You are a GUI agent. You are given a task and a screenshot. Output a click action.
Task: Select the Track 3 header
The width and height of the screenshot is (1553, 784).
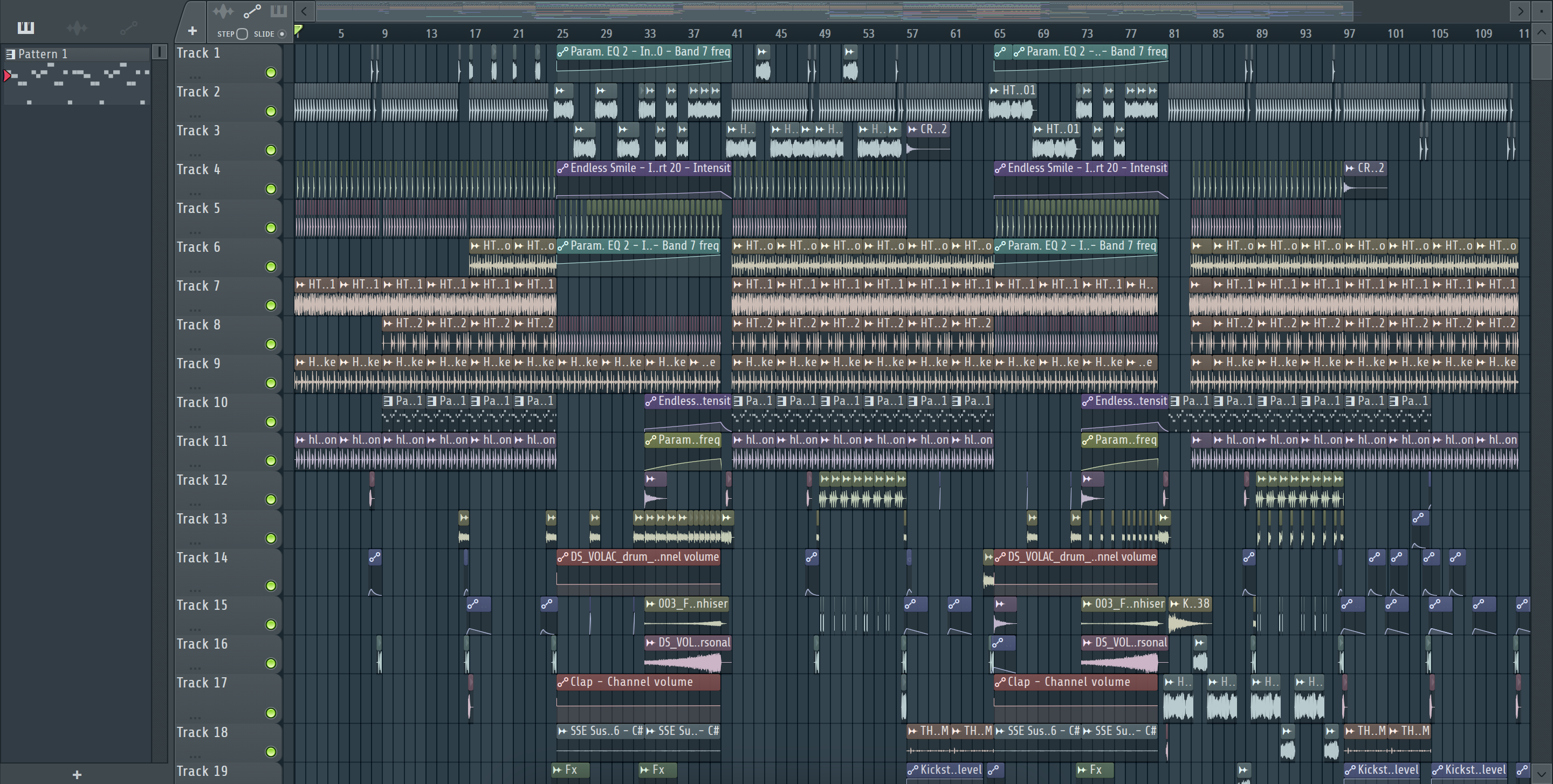[x=228, y=140]
